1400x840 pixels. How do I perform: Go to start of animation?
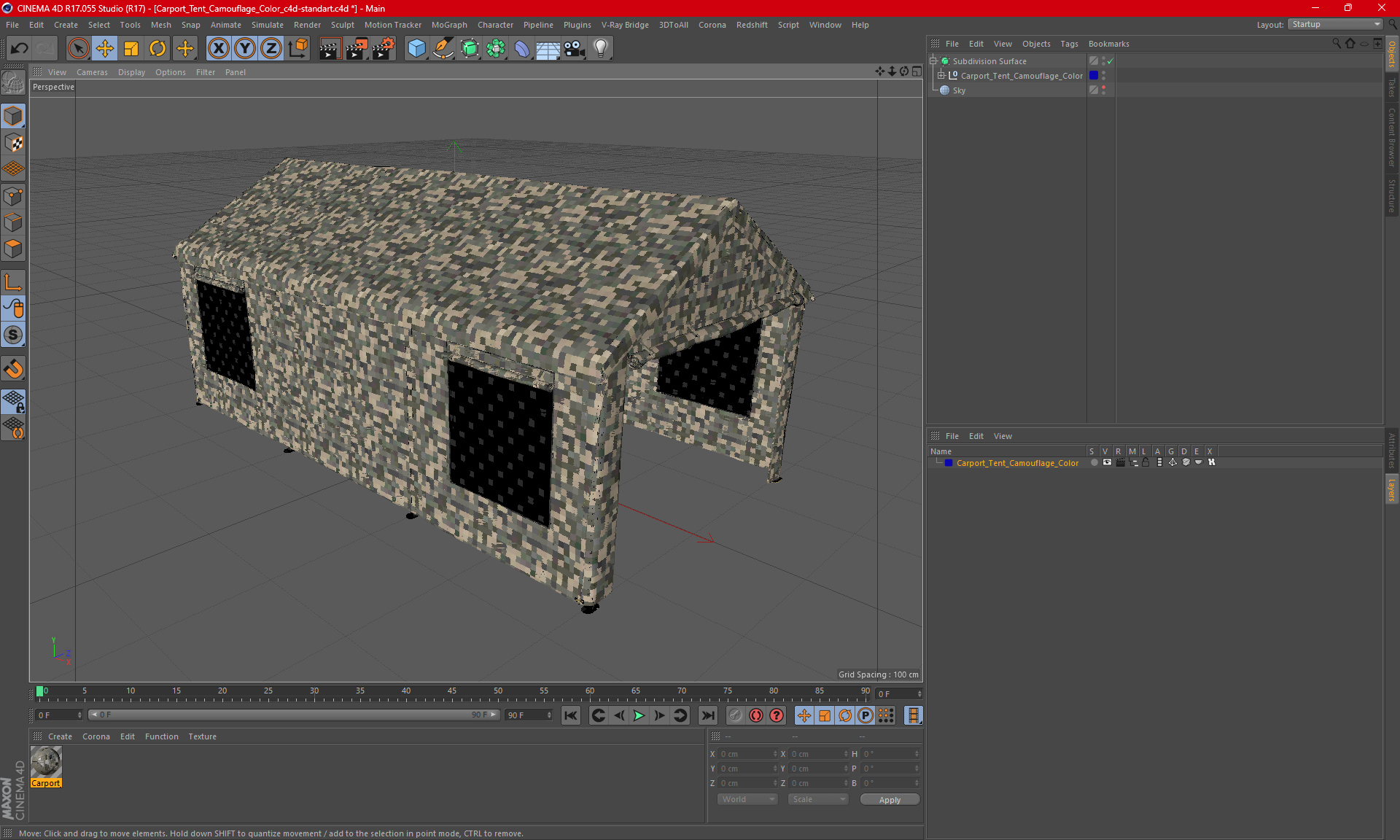pos(571,715)
